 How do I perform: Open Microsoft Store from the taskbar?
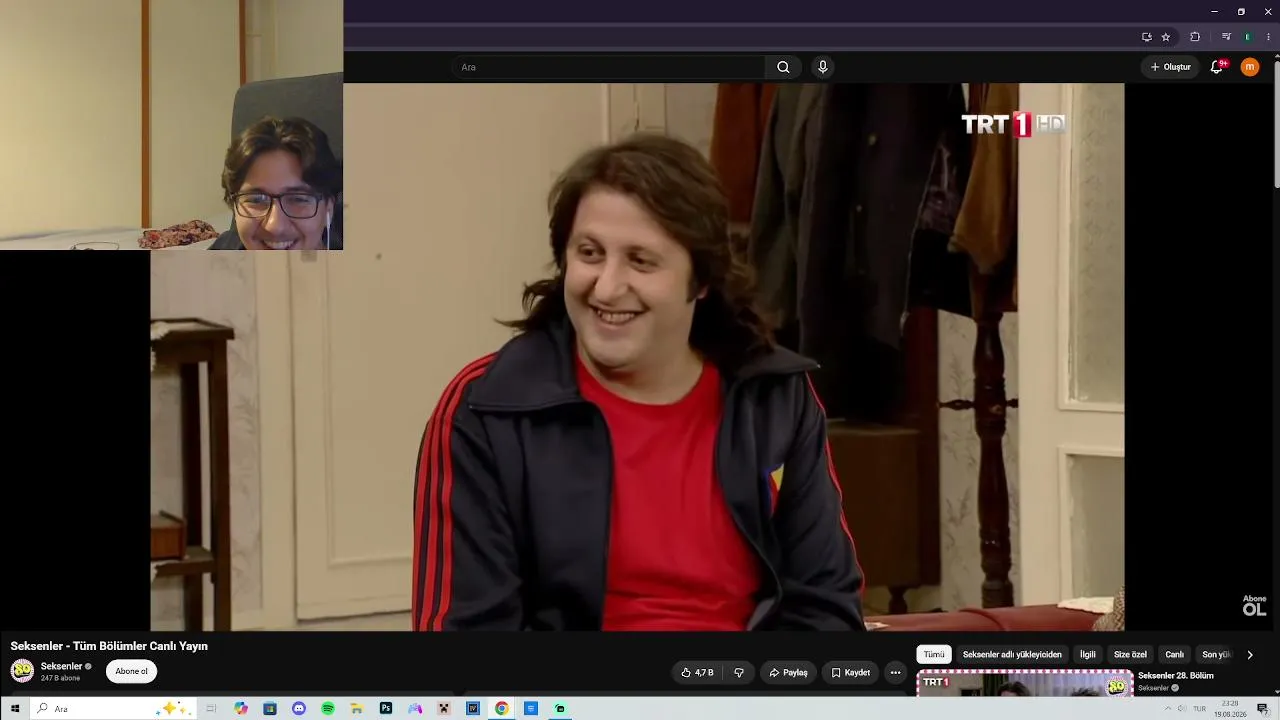[x=270, y=708]
